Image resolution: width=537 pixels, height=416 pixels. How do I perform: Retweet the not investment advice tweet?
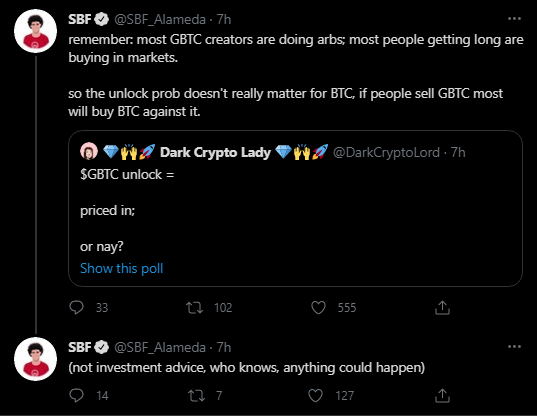(197, 395)
